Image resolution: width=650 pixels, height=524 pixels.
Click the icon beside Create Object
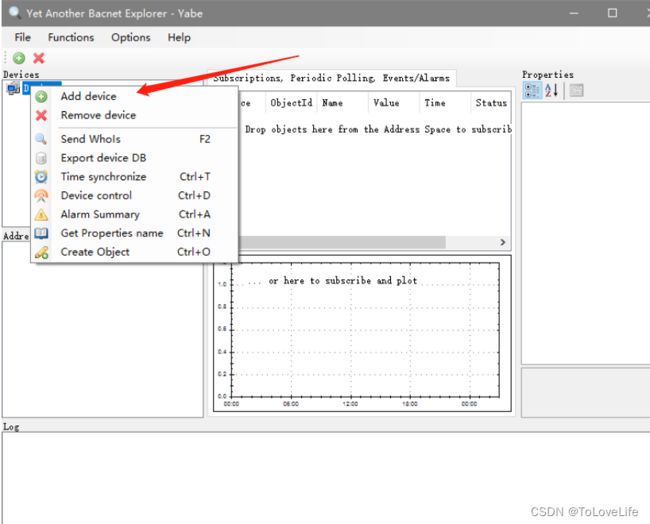click(x=41, y=252)
